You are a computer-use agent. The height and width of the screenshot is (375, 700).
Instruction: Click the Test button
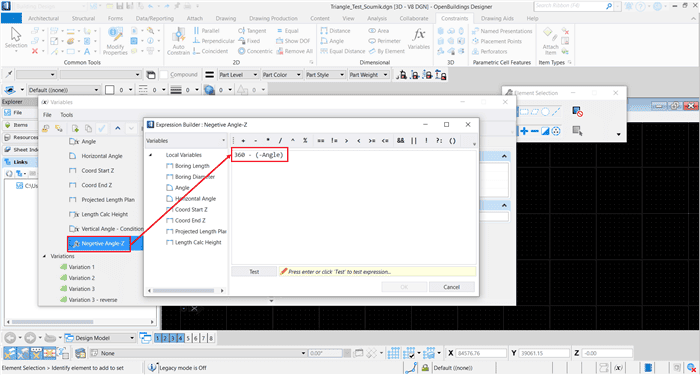tap(254, 271)
